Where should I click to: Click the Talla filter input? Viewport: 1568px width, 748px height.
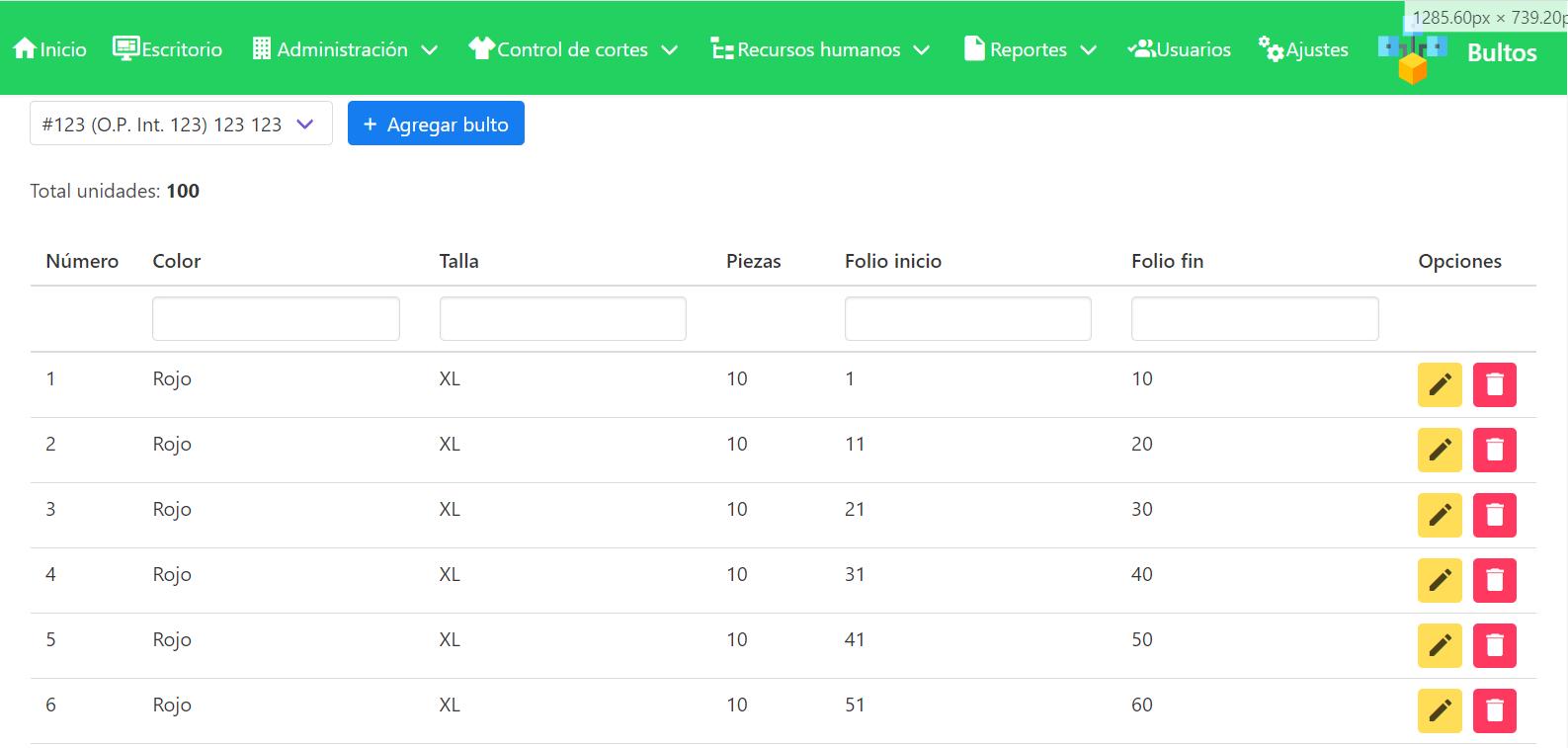[x=562, y=319]
